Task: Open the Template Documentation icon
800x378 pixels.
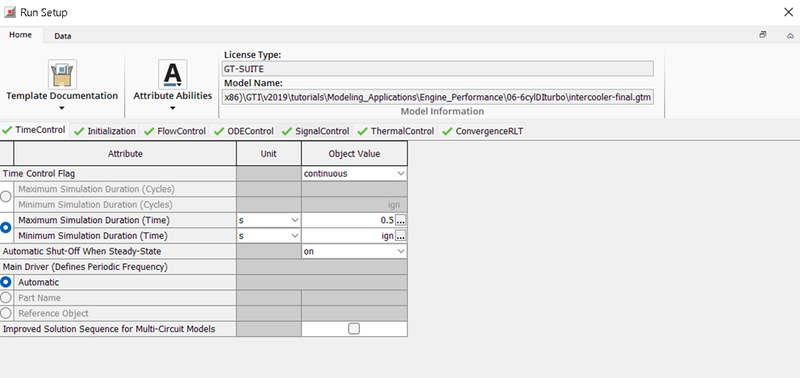Action: [x=62, y=74]
